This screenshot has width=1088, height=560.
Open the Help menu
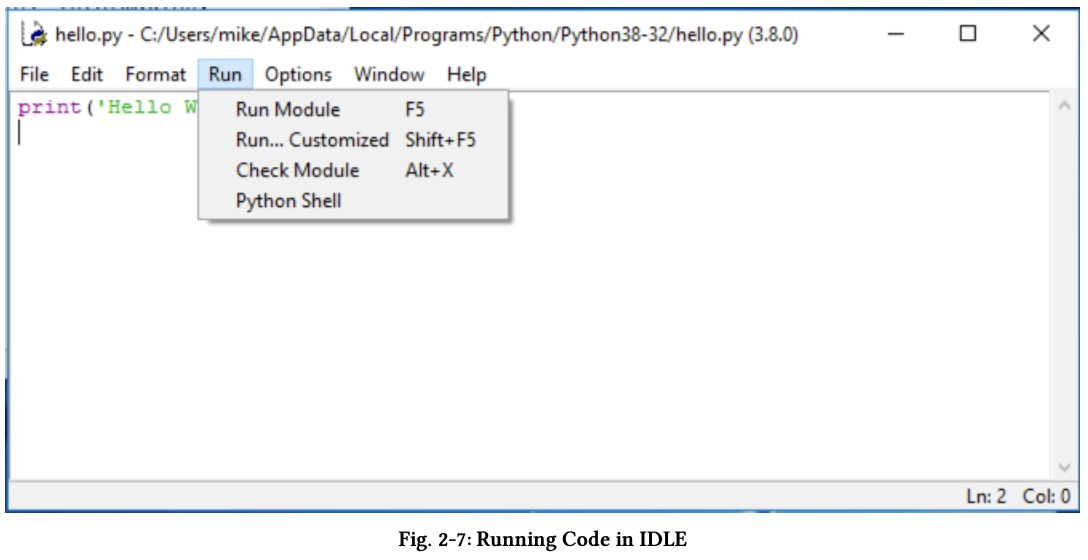(466, 75)
